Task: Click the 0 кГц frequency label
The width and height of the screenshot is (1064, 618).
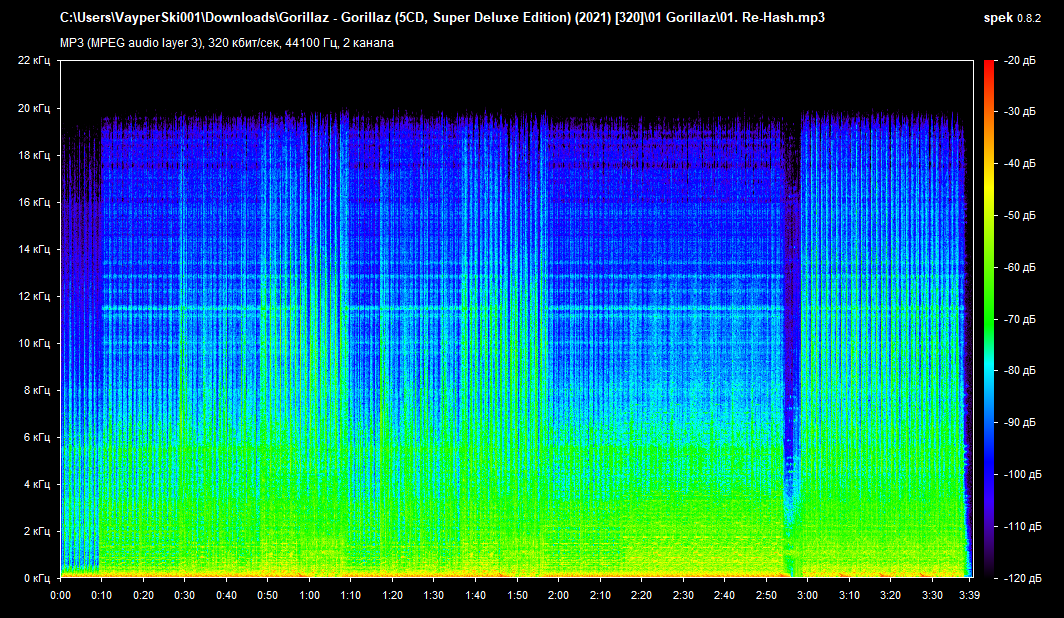Action: point(36,578)
